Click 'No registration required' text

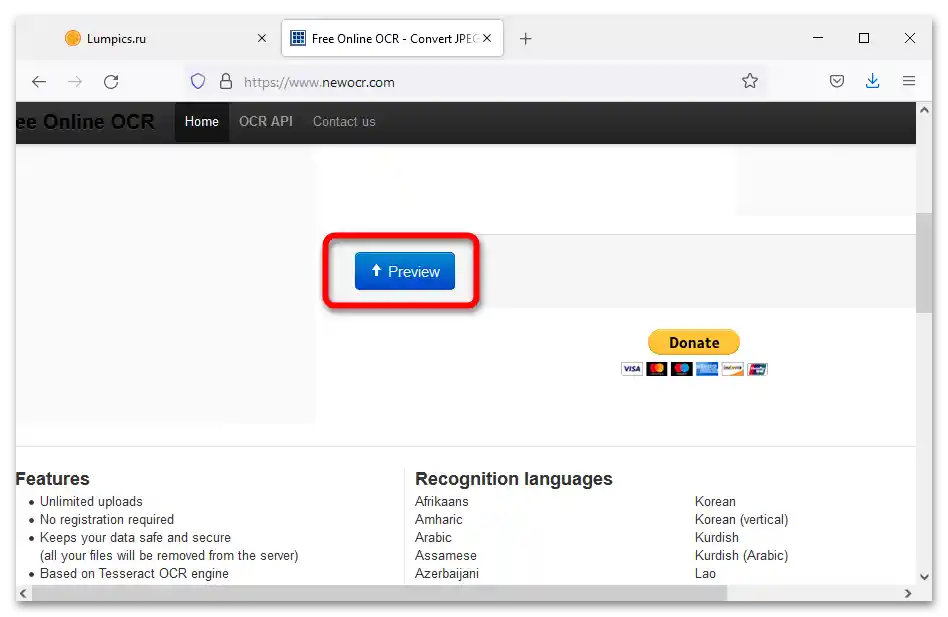[107, 520]
